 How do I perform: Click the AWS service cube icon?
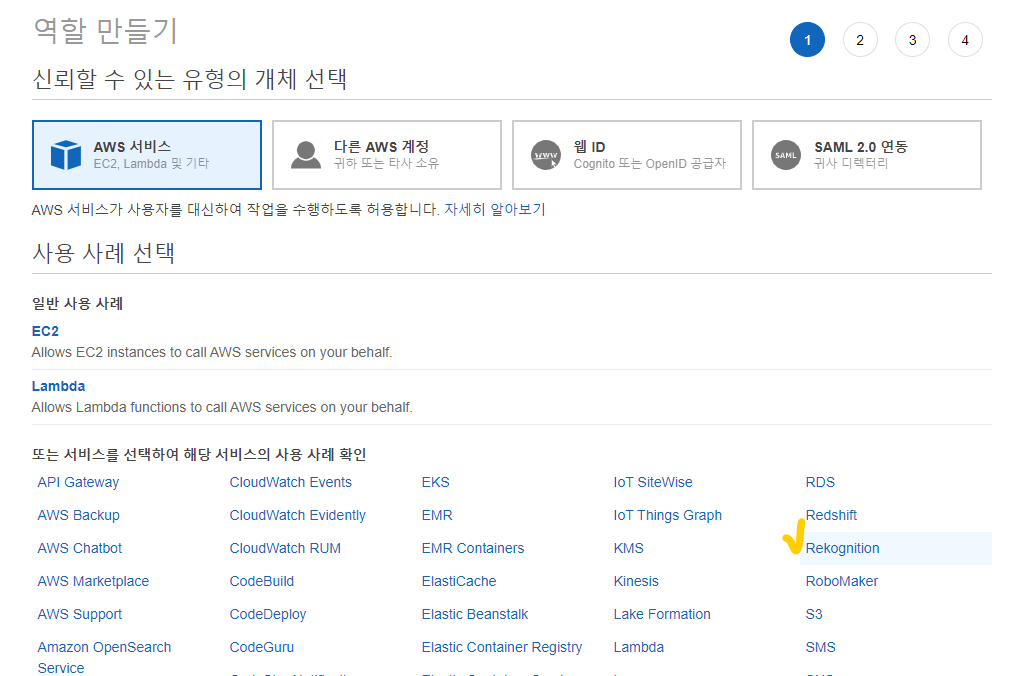tap(66, 155)
